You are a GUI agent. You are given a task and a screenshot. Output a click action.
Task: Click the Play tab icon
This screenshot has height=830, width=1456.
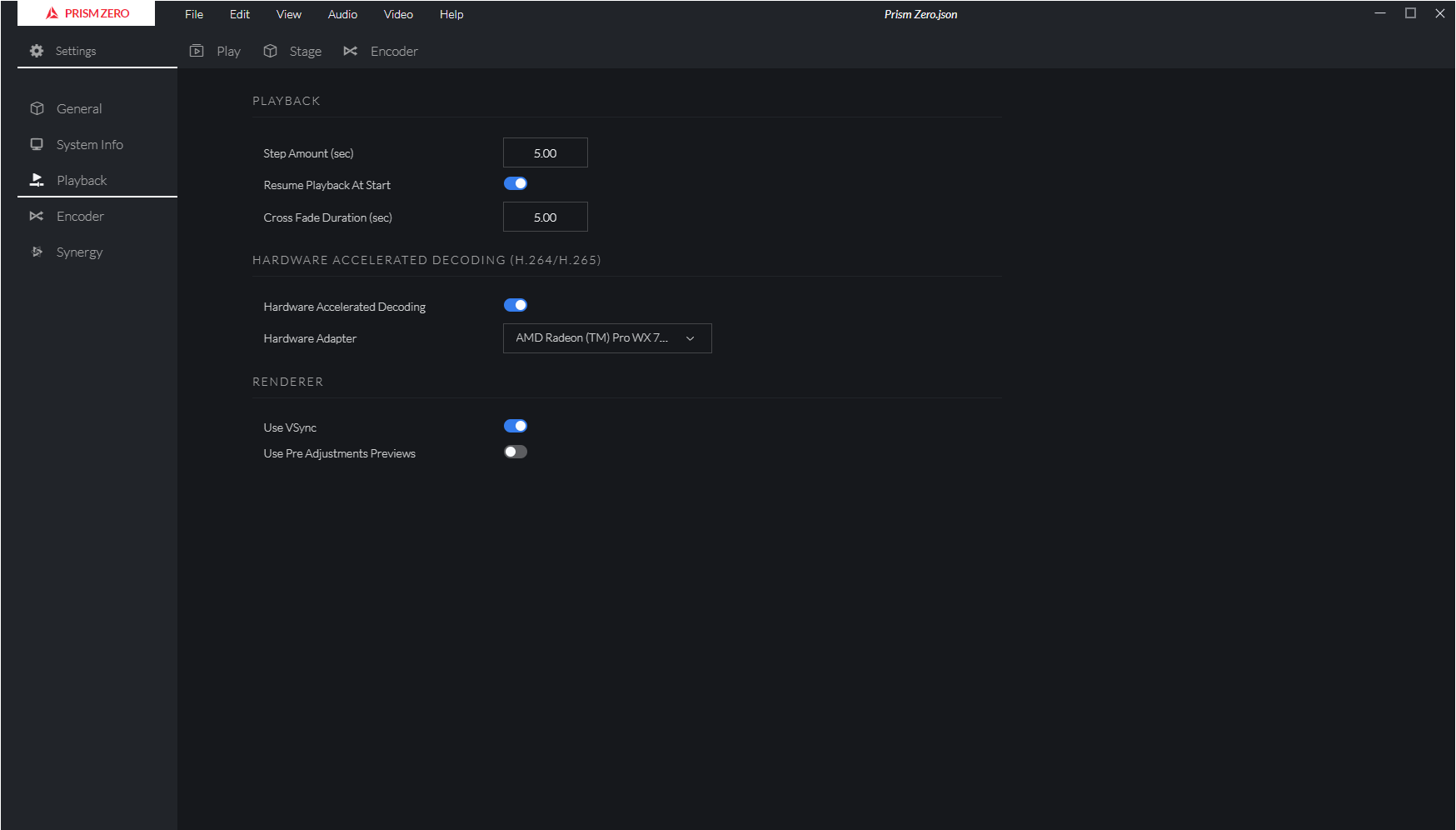(197, 51)
